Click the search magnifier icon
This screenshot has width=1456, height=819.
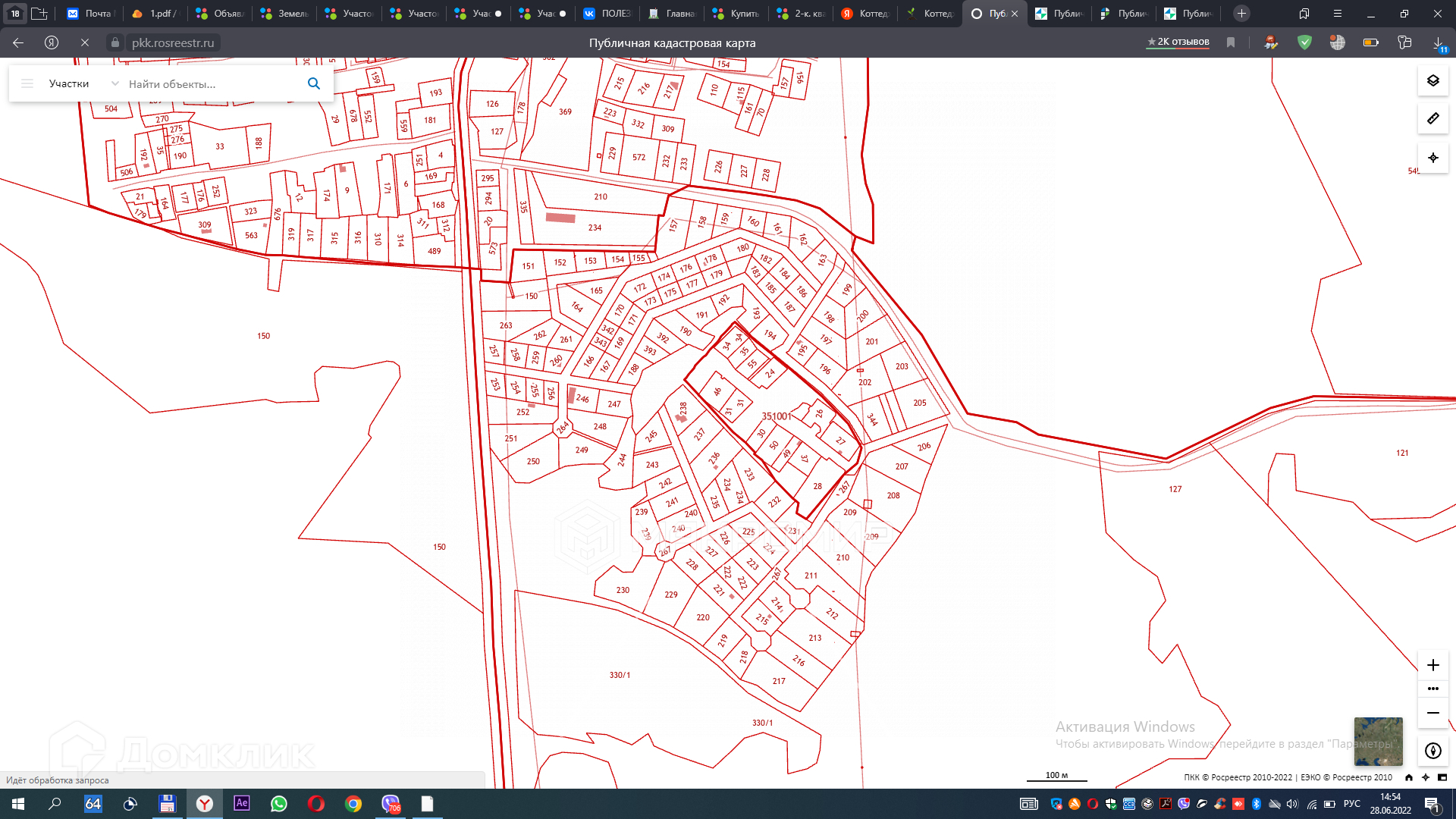click(314, 83)
